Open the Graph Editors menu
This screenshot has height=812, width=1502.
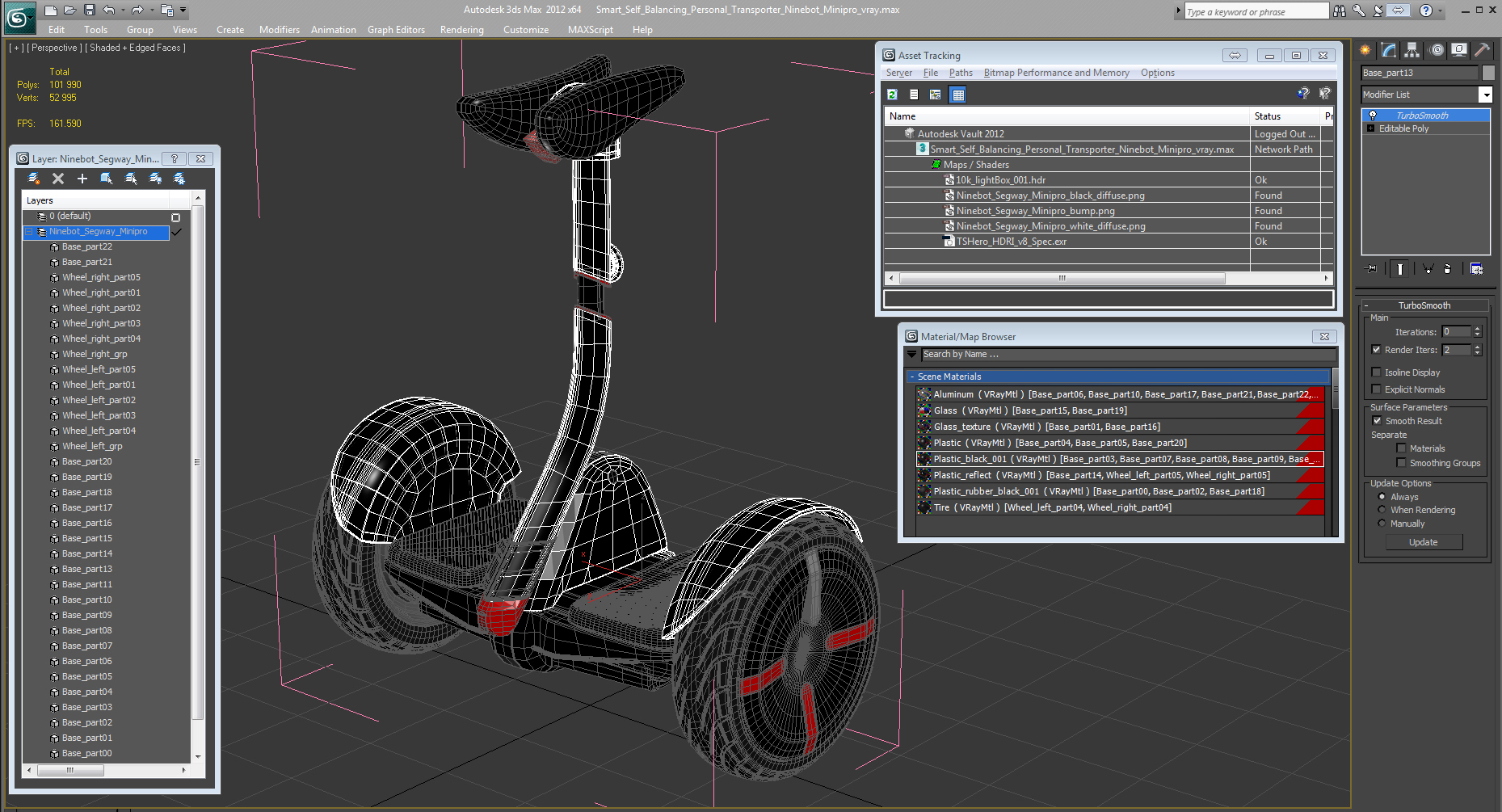pos(396,30)
